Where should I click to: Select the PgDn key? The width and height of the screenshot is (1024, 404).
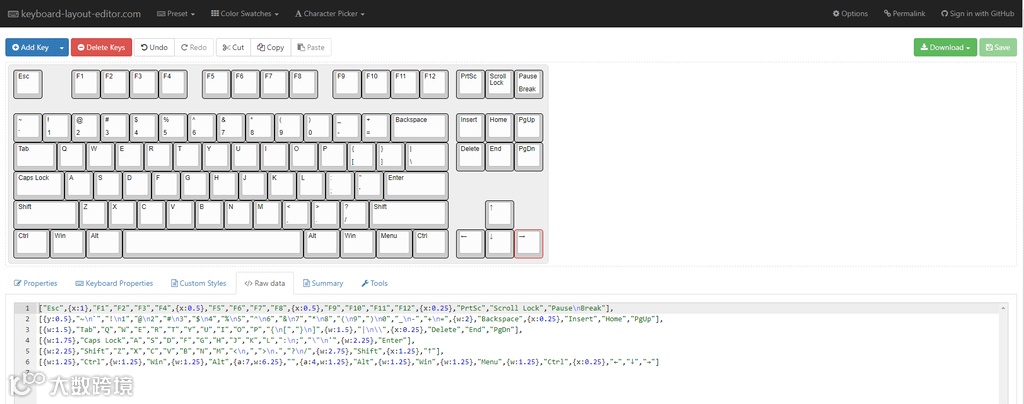click(x=528, y=156)
